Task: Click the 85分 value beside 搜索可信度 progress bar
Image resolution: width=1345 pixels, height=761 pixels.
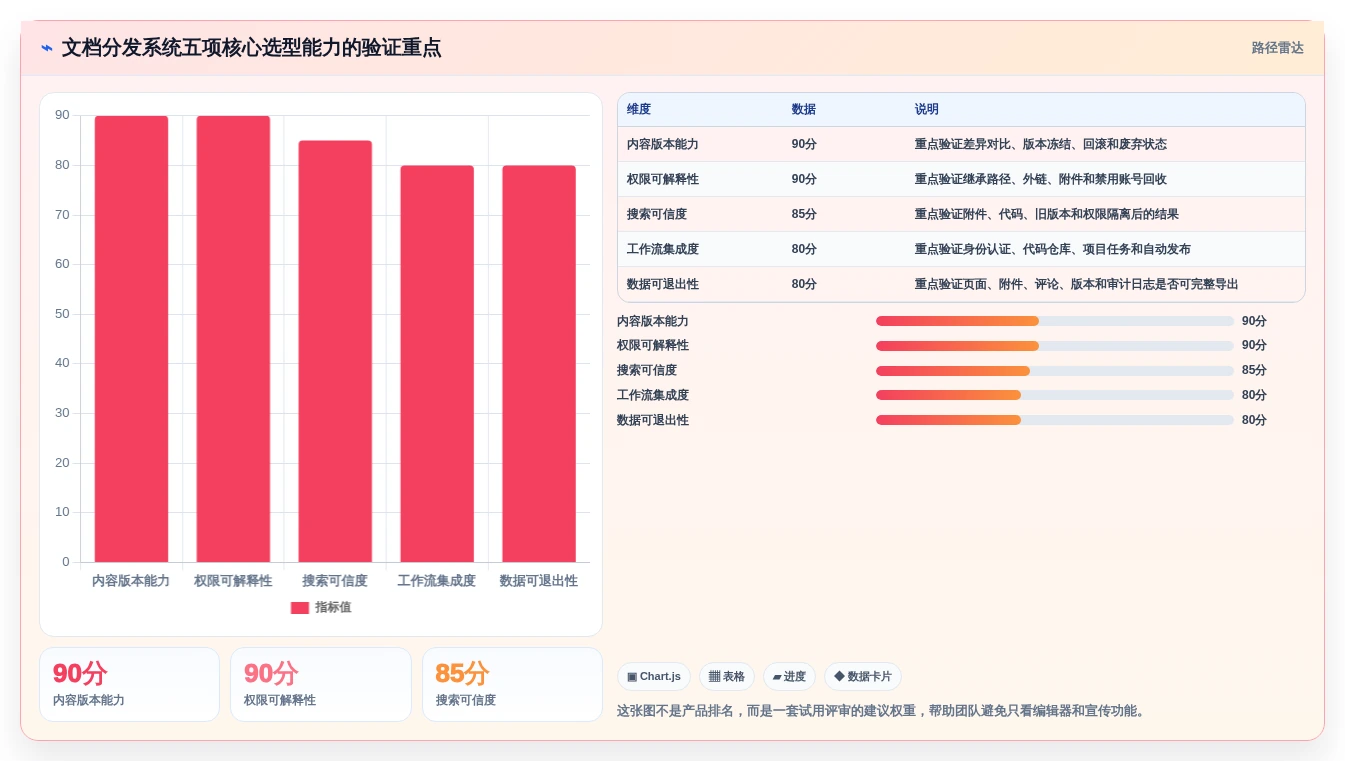Action: pyautogui.click(x=1254, y=371)
